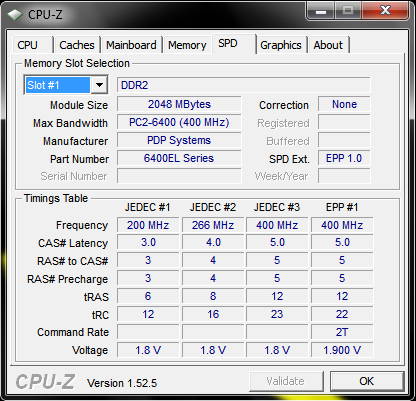The width and height of the screenshot is (416, 401).
Task: Click the empty Serial Number field
Action: point(179,176)
